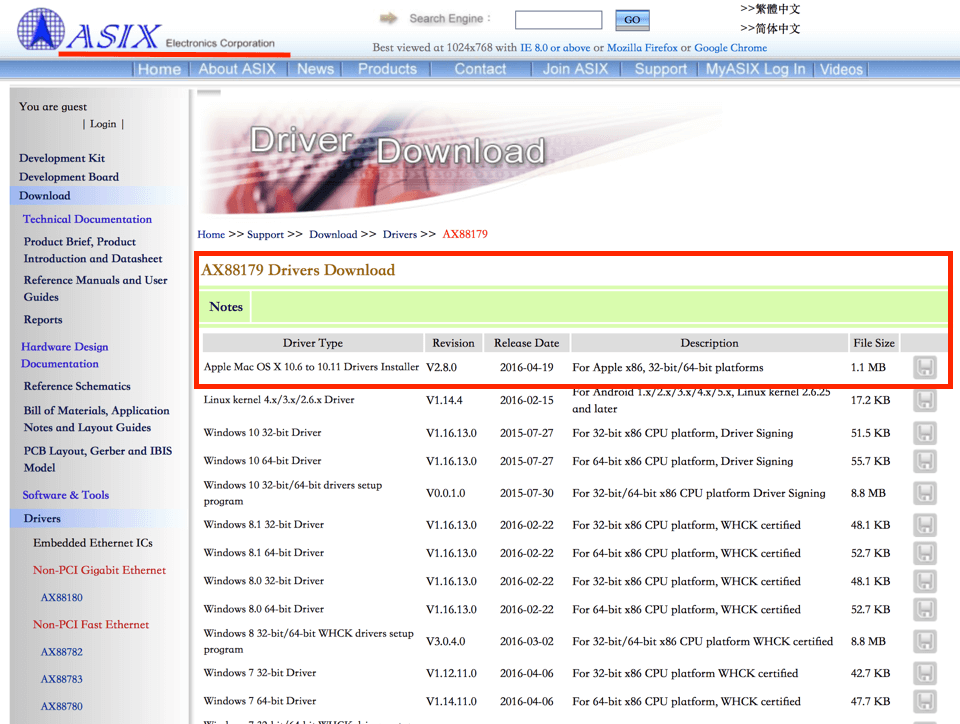Open the News menu item
This screenshot has width=960, height=724.
(x=315, y=69)
